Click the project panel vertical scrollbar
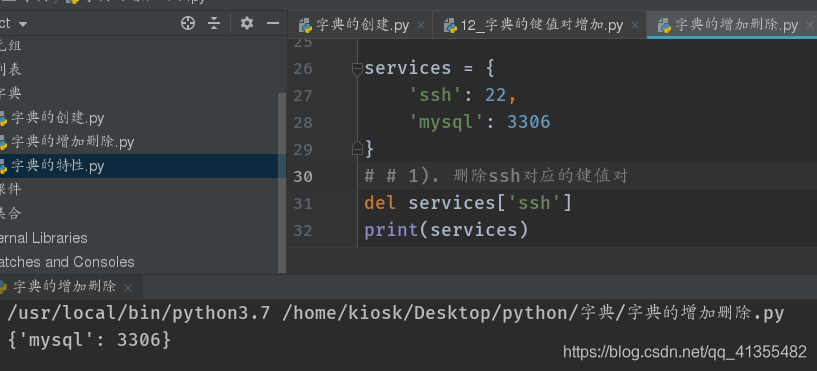This screenshot has width=817, height=371. tap(282, 182)
